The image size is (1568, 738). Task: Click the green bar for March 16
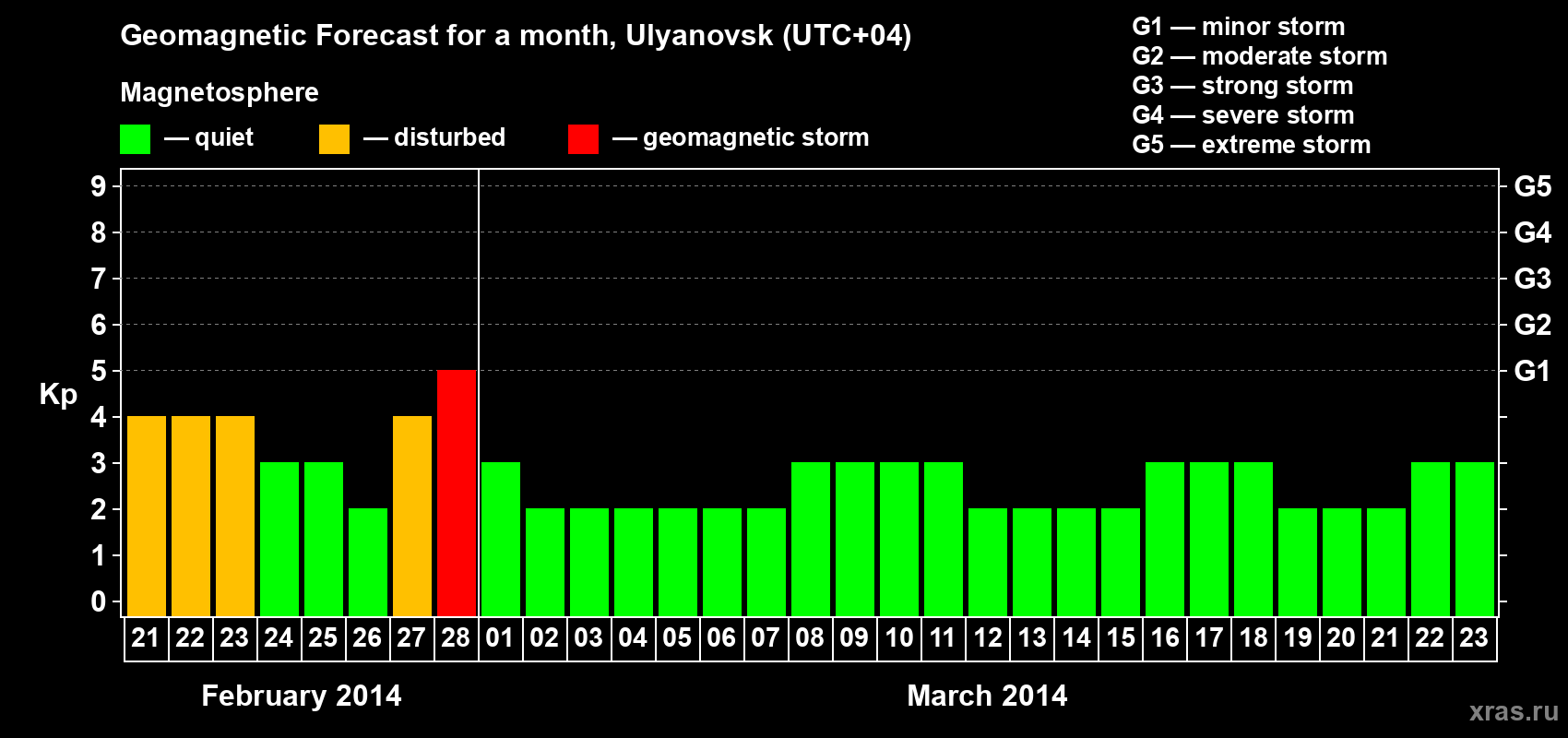pos(1165,539)
